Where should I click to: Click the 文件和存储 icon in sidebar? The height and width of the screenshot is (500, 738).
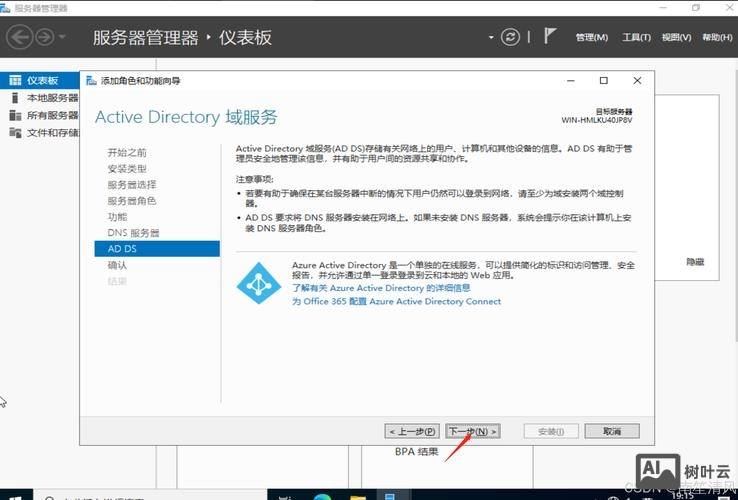15,133
